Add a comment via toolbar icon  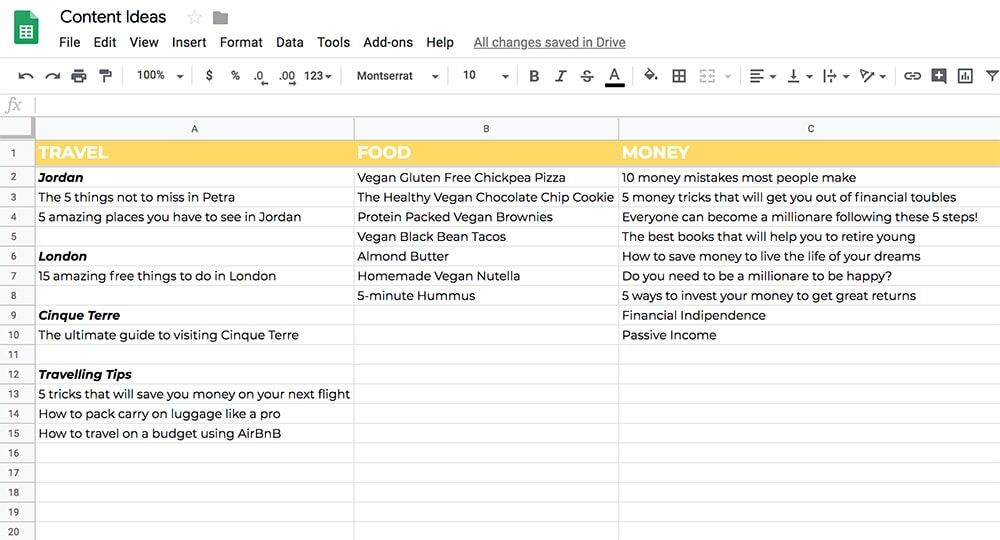(939, 76)
